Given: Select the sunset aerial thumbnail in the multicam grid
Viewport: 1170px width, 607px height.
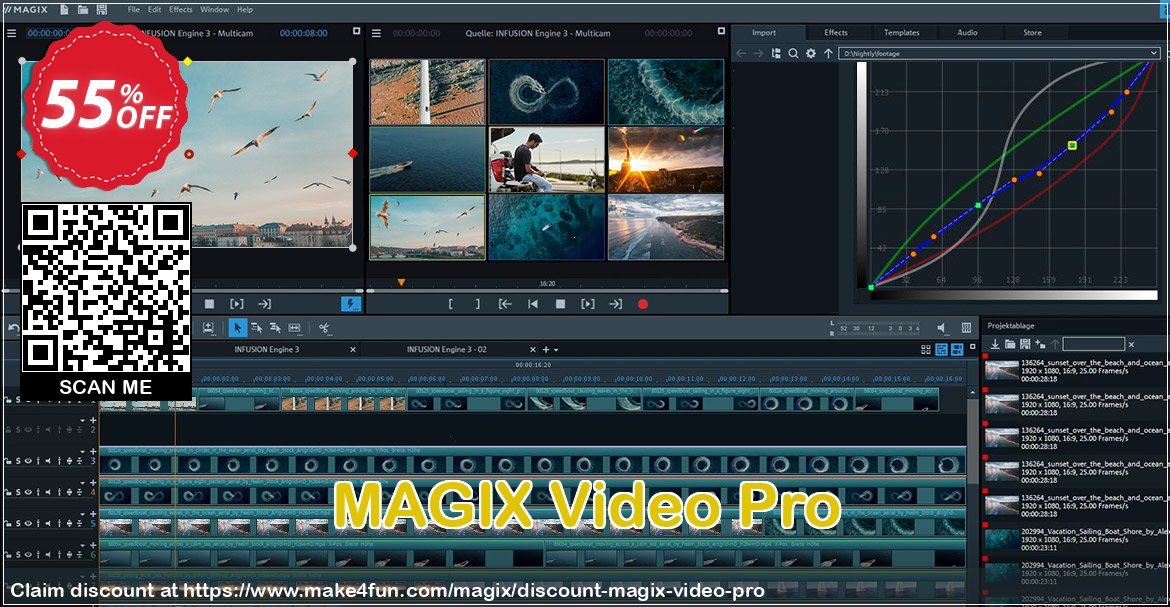Looking at the screenshot, I should (x=666, y=160).
